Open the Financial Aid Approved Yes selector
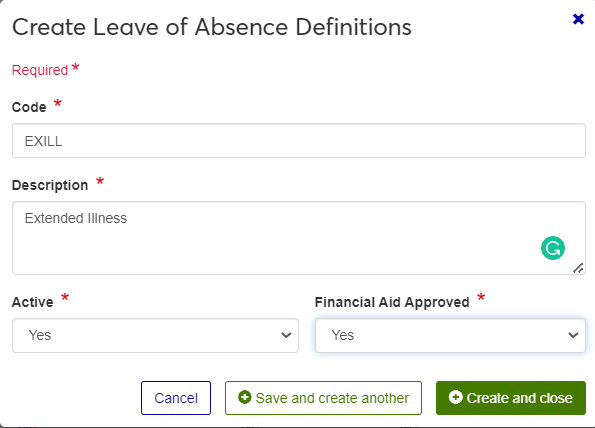The image size is (595, 428). (x=450, y=335)
